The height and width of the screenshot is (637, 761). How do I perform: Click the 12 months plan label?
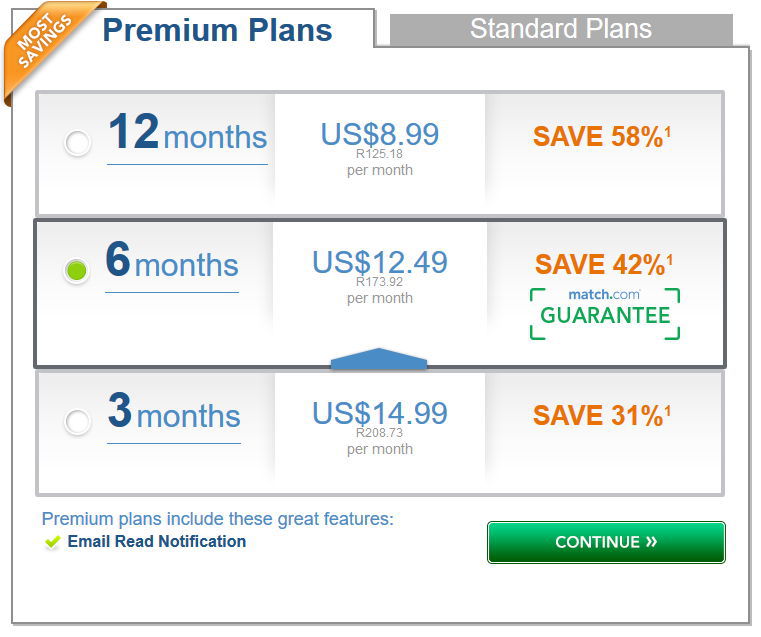187,132
